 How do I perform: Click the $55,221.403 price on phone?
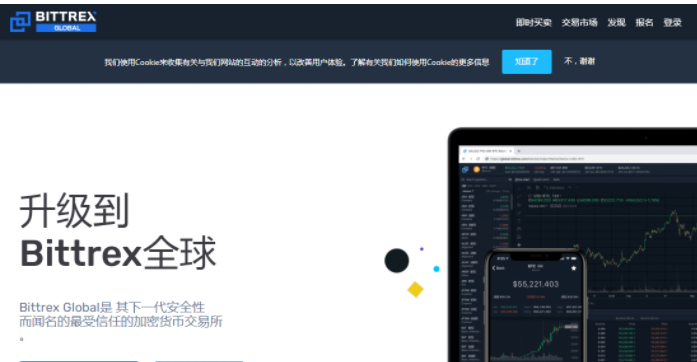tap(536, 284)
